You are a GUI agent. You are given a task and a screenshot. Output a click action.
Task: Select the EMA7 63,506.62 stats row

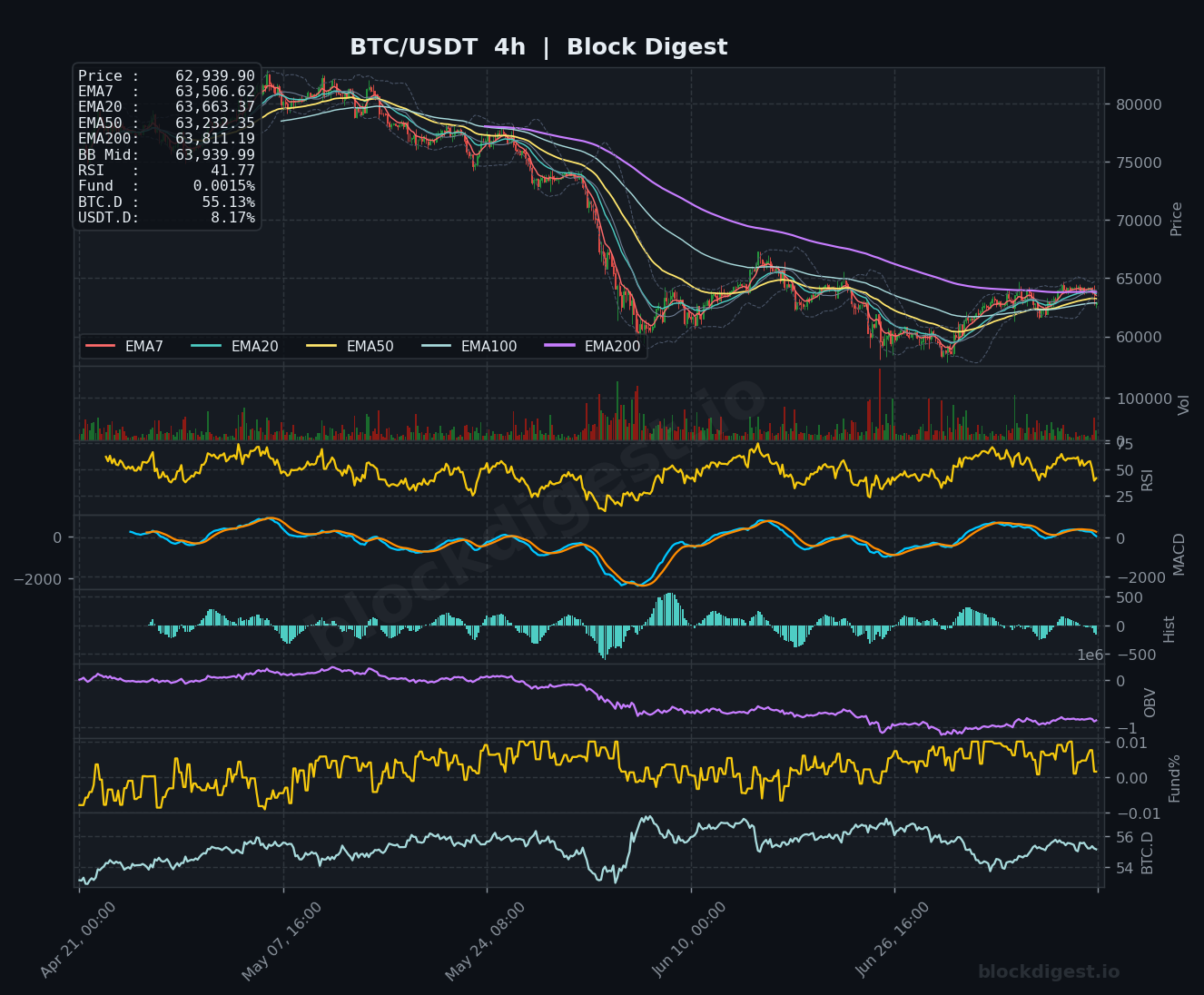[166, 92]
